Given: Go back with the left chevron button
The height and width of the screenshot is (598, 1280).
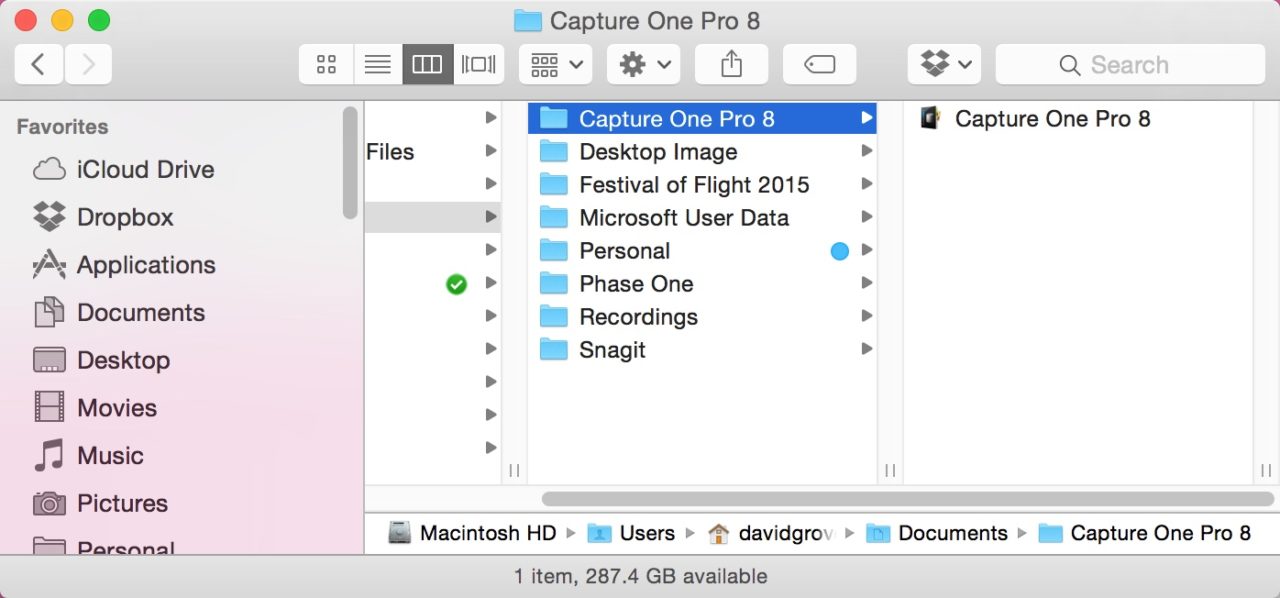Looking at the screenshot, I should 38,65.
